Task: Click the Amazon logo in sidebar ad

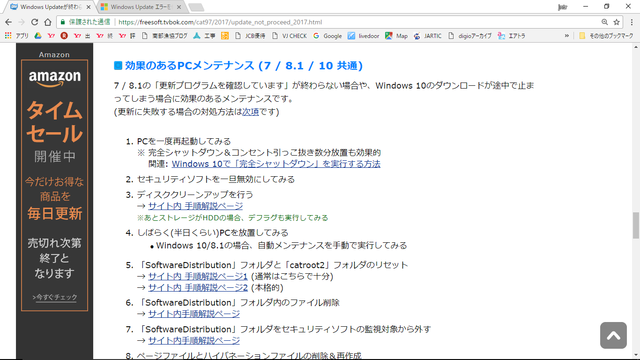Action: point(55,78)
